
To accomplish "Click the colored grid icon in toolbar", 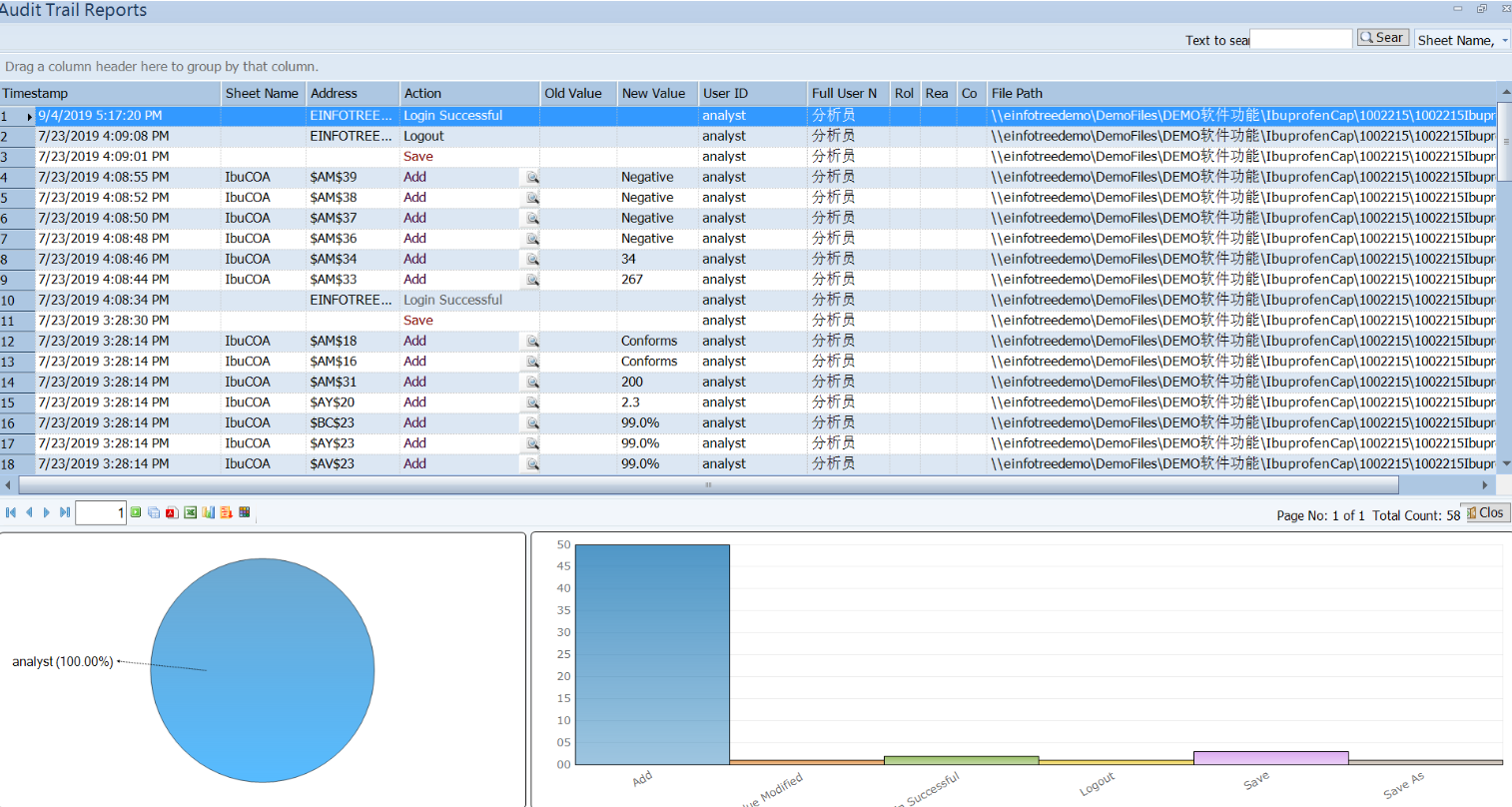I will pos(245,512).
